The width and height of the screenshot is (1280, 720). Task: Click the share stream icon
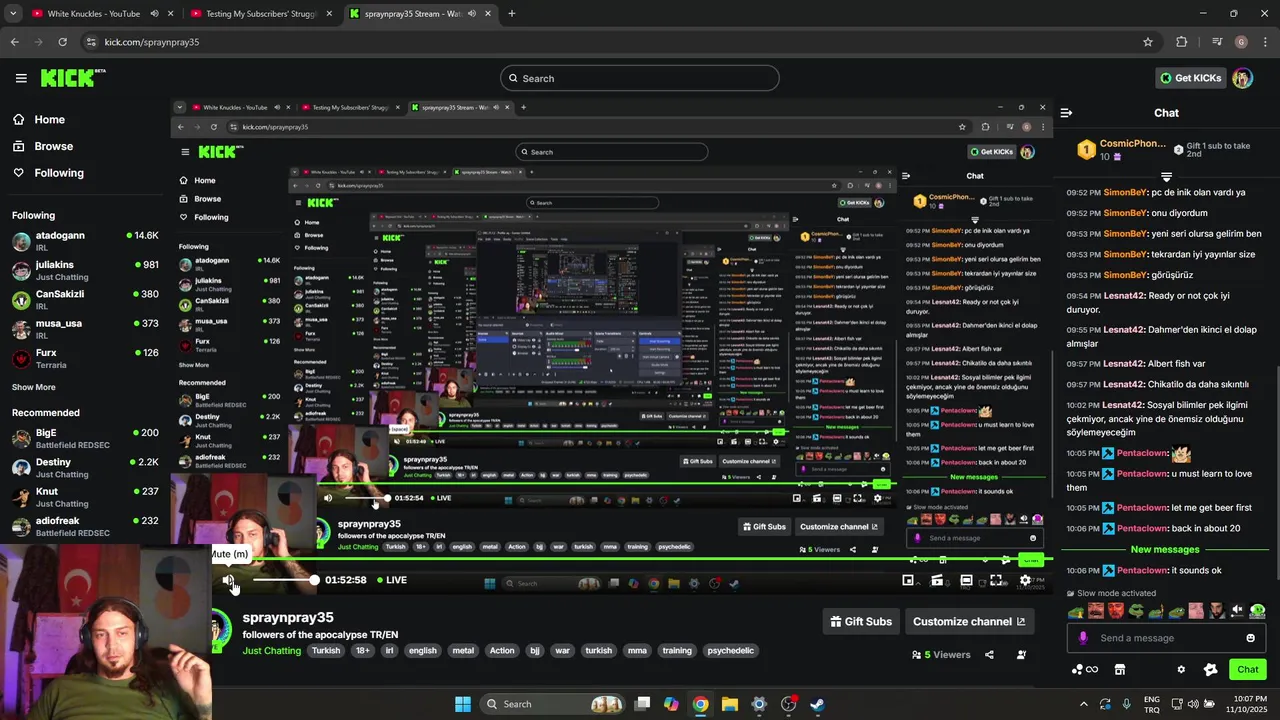tap(989, 655)
